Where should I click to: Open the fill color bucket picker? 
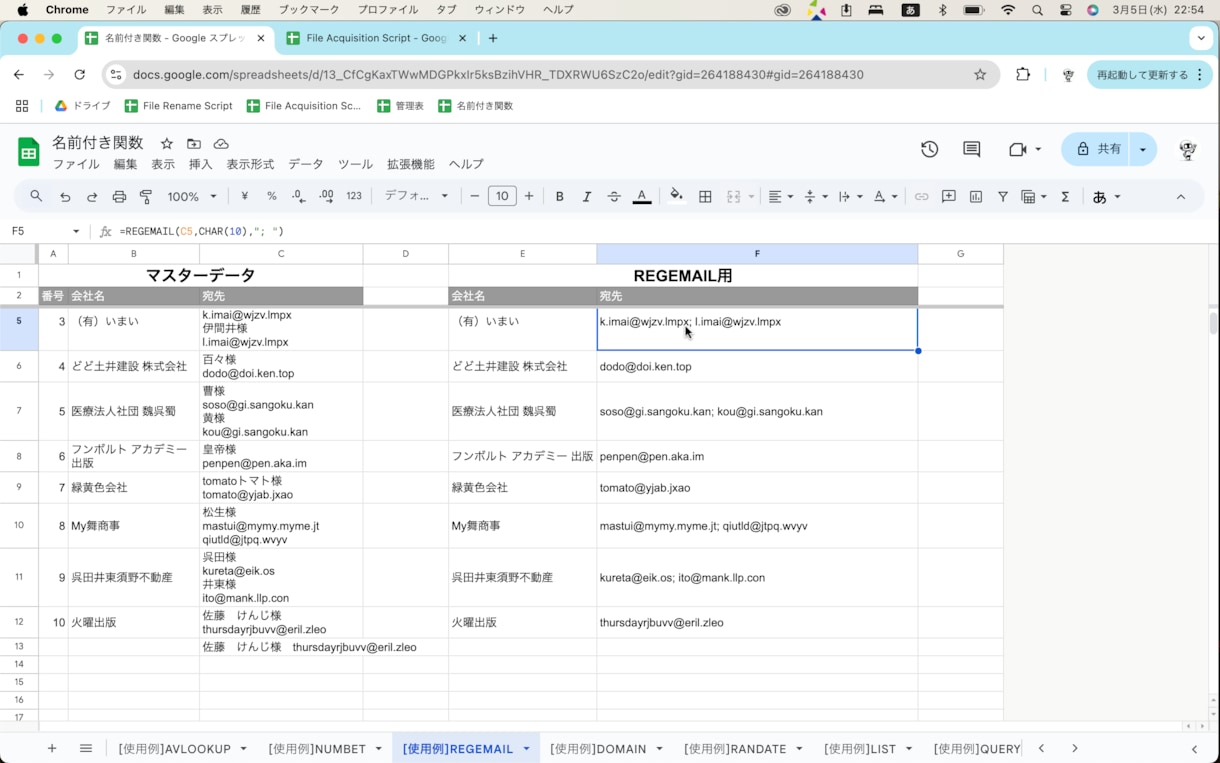click(x=677, y=197)
